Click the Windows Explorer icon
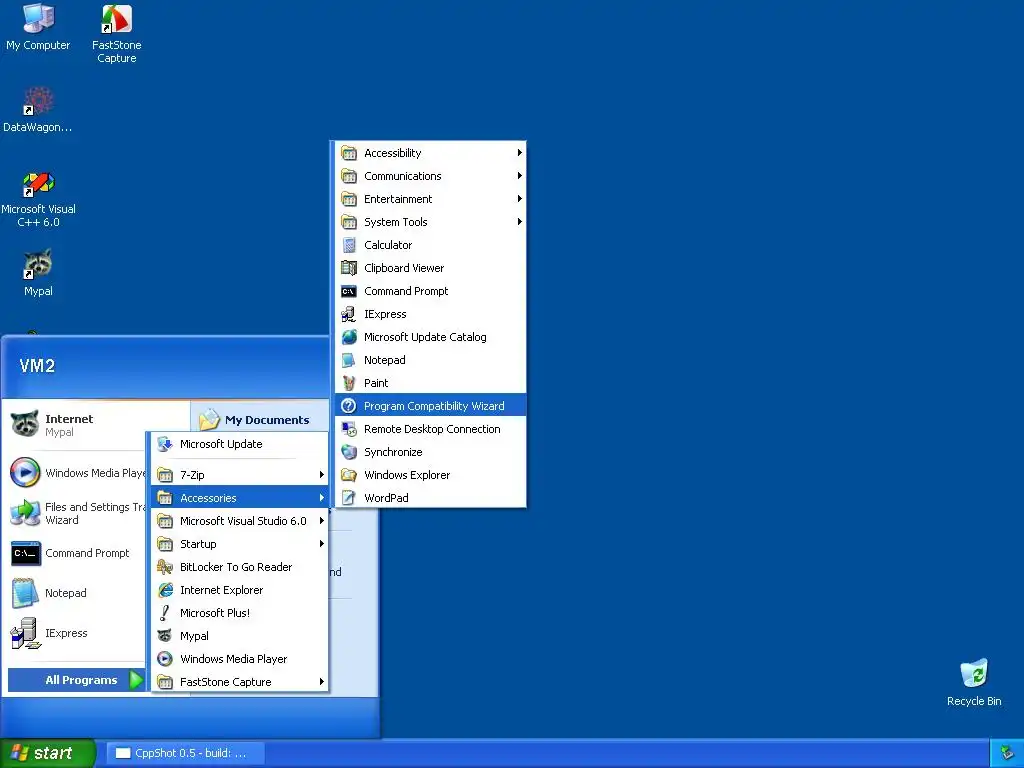Screen dimensions: 1024x768 click(x=349, y=475)
